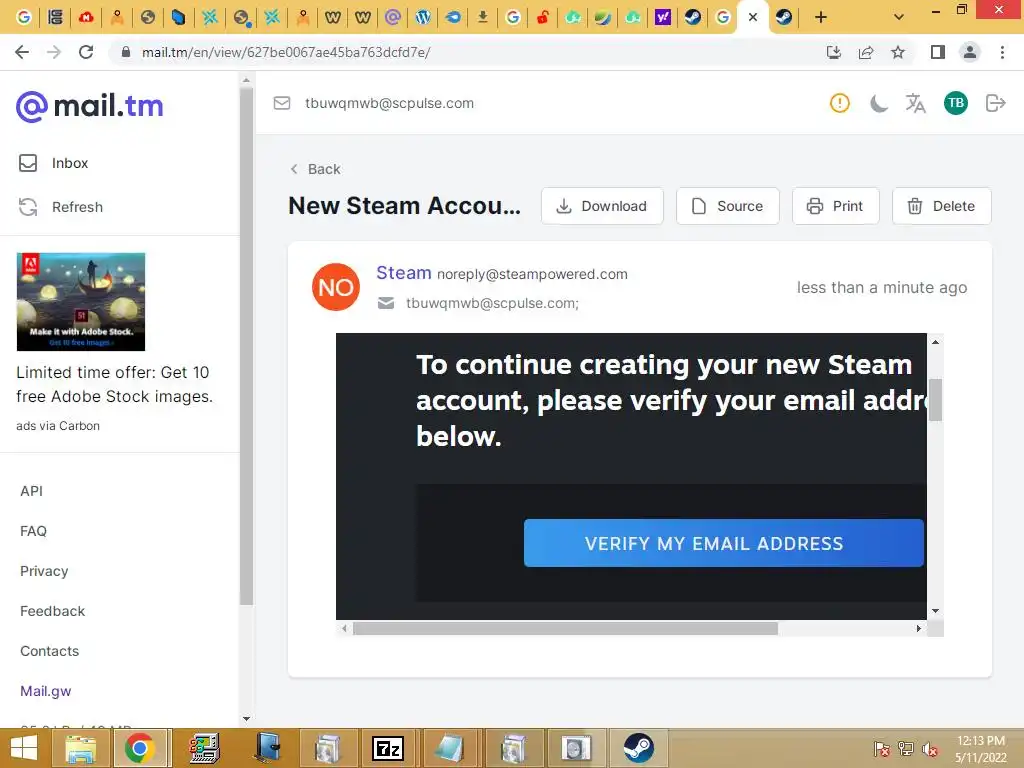Click the Adobe Stock ad image
Screen dimensions: 1024x768
(81, 302)
